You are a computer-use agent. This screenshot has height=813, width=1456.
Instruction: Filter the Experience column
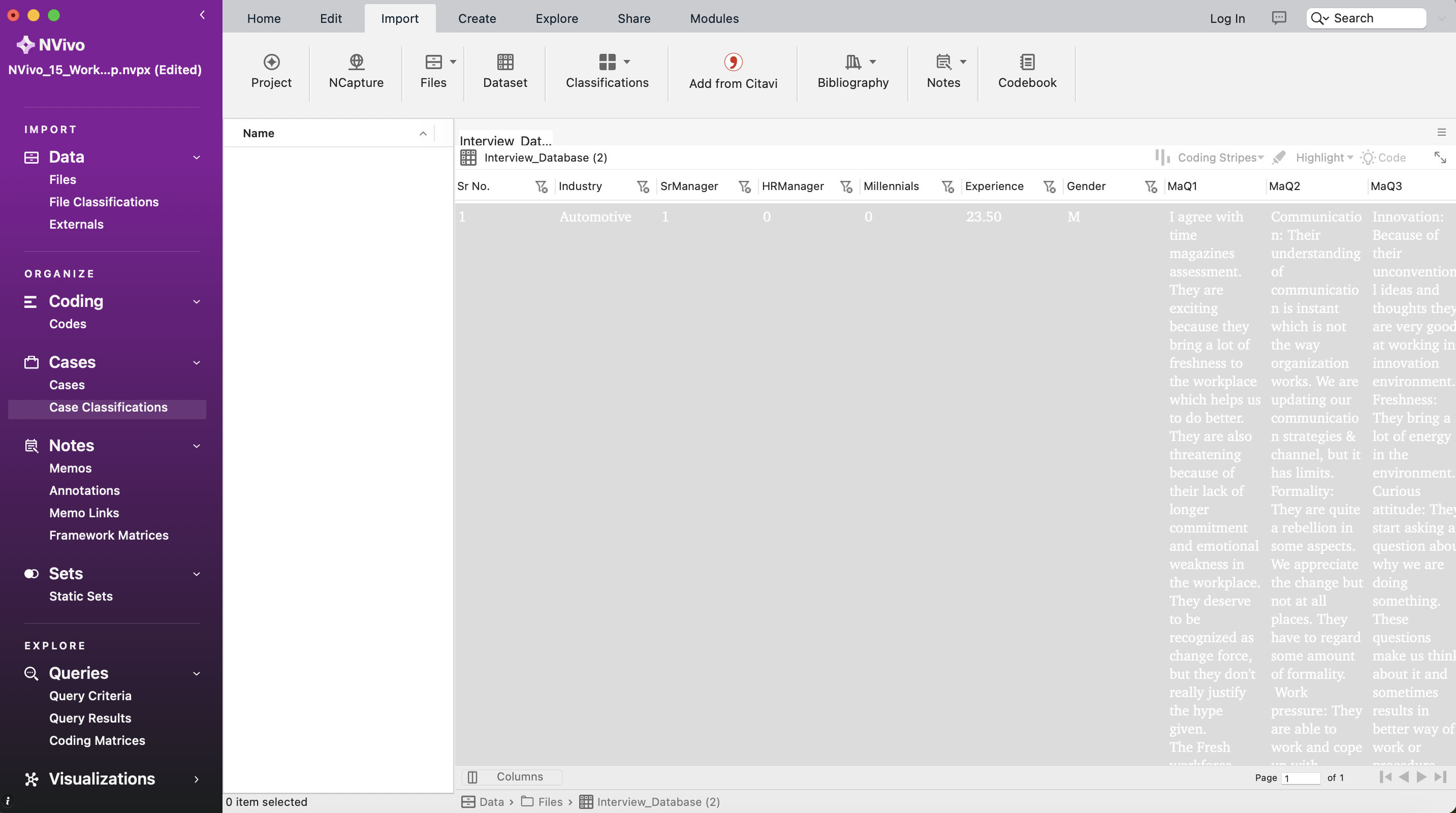click(1050, 186)
